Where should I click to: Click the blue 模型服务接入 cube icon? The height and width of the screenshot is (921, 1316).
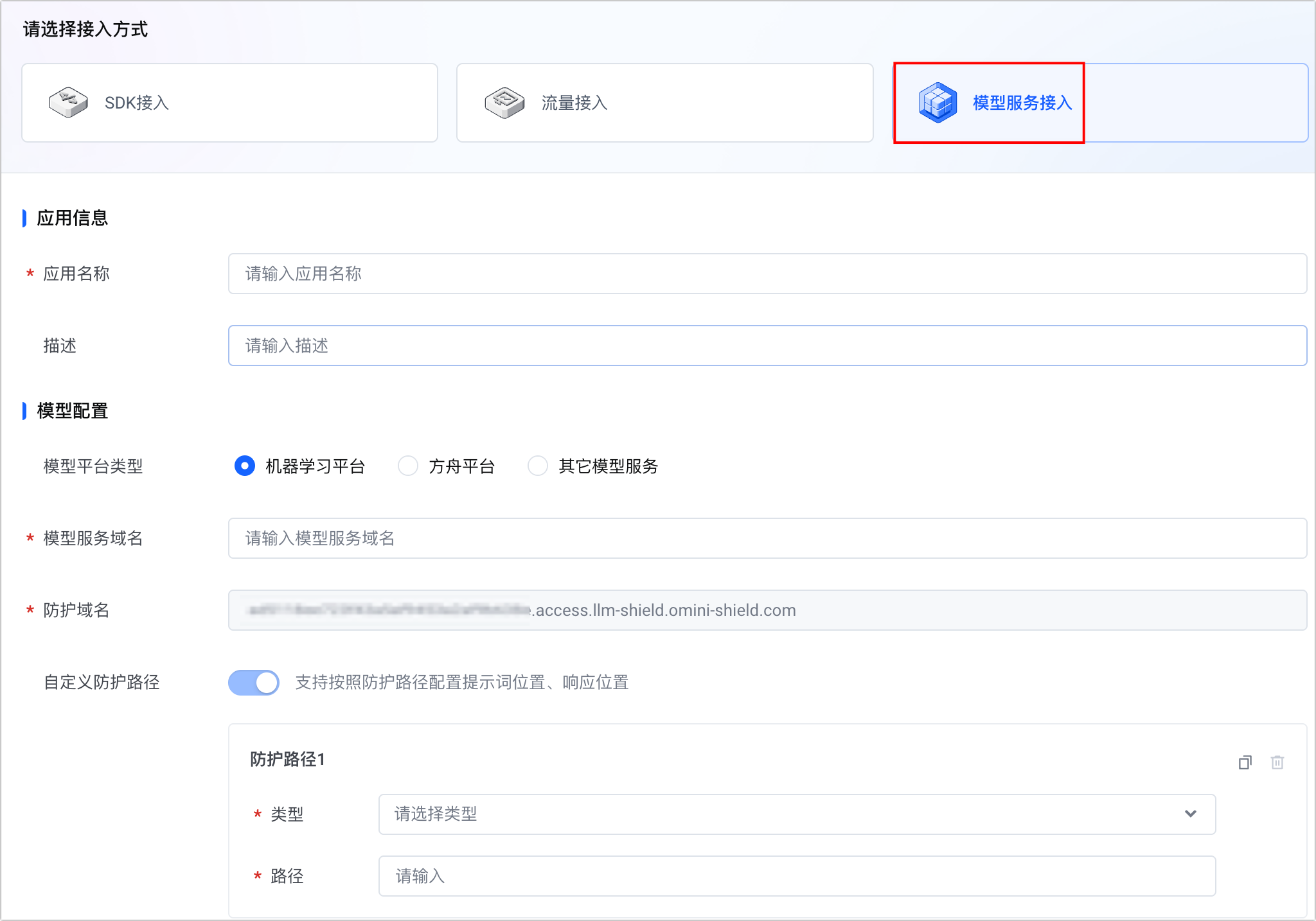938,103
